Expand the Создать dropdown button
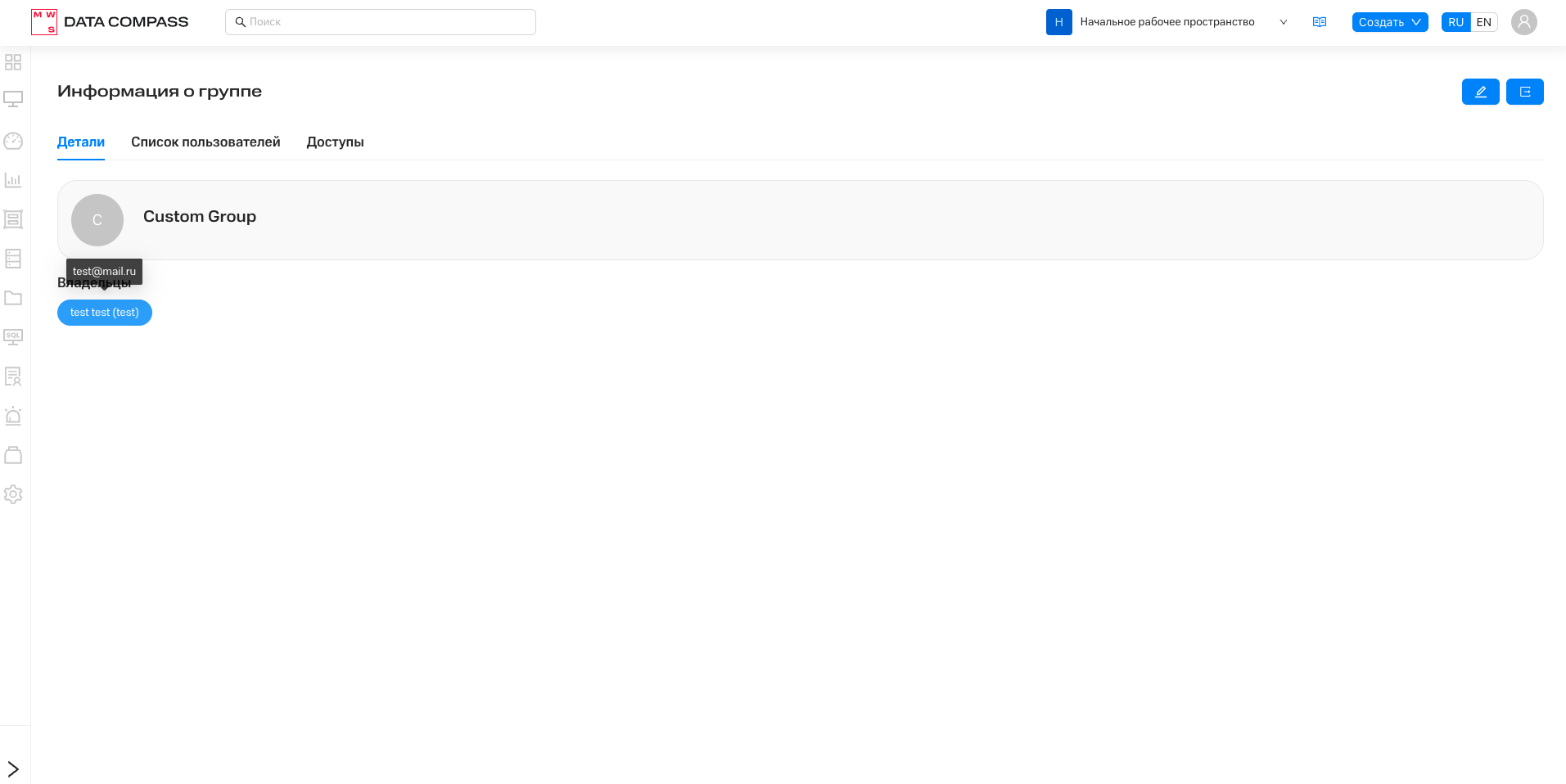This screenshot has width=1566, height=784. (x=1389, y=22)
